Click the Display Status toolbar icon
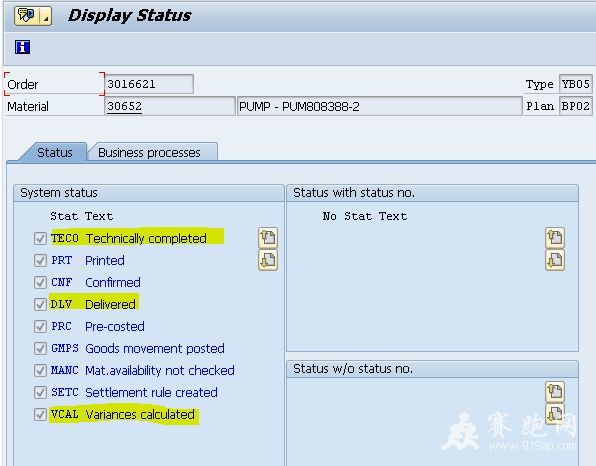 (27, 16)
